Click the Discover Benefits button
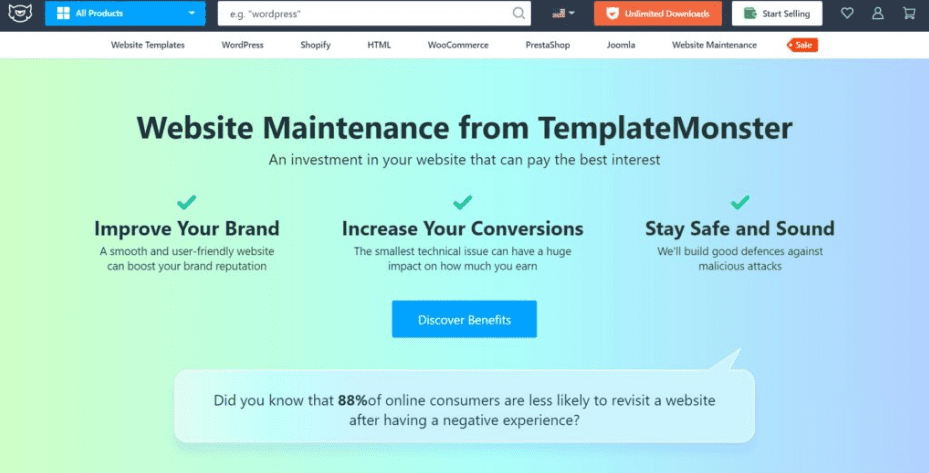929x473 pixels. click(464, 319)
